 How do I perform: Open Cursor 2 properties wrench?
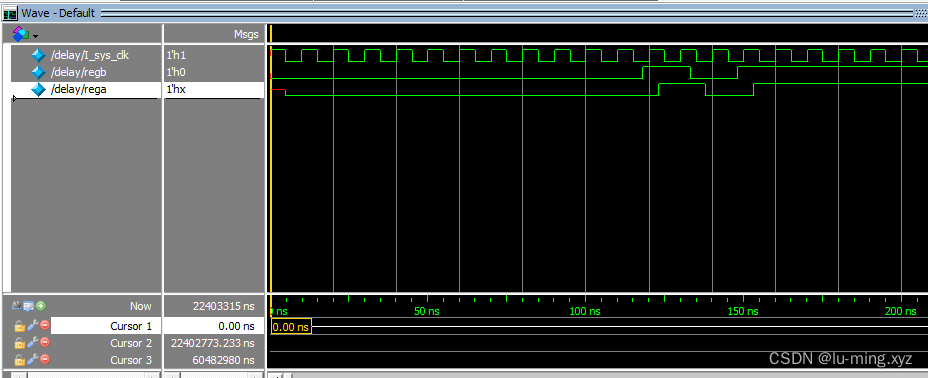click(32, 343)
